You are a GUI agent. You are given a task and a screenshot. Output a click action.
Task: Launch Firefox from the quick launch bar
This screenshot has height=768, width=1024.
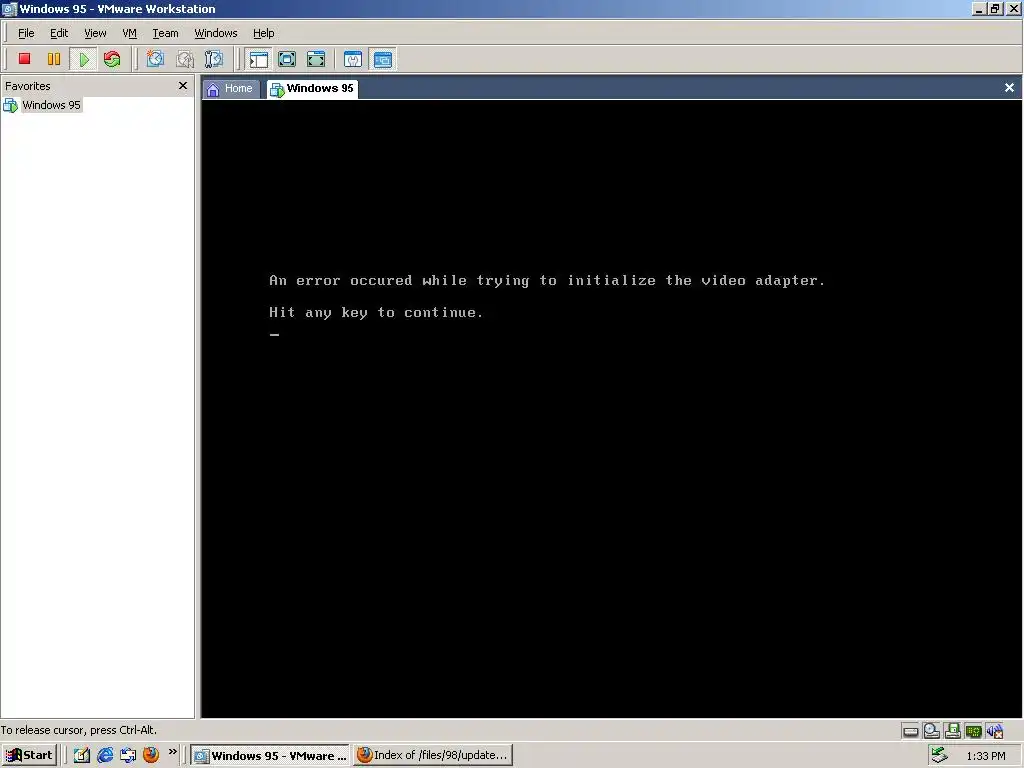click(151, 755)
